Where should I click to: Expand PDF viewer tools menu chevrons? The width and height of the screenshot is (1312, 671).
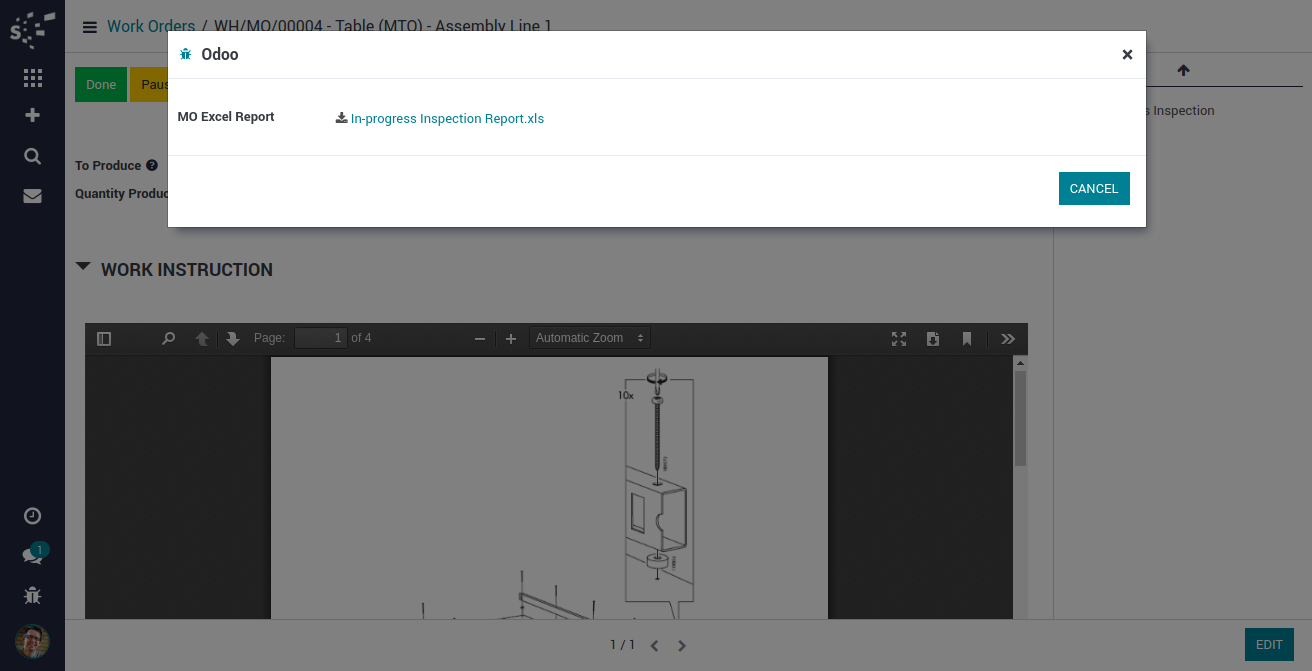click(x=1007, y=339)
